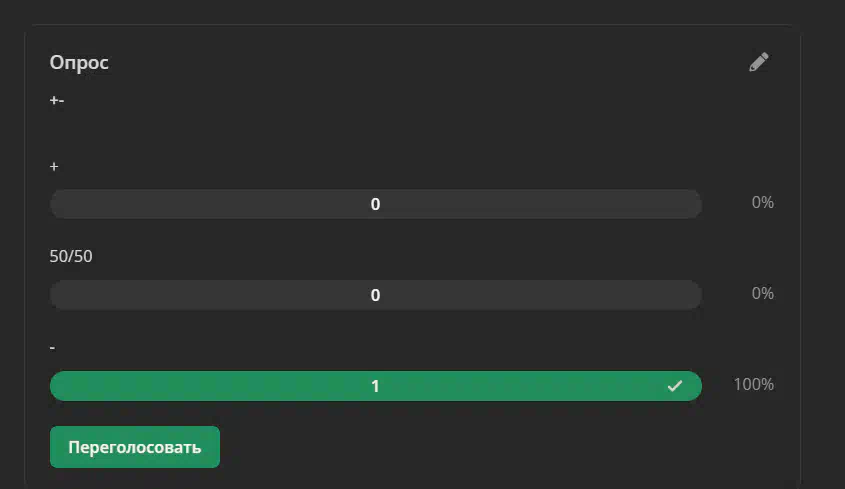Screen dimensions: 845x489
Task: Click 0% beside the 50/50 bar
Action: pos(763,293)
